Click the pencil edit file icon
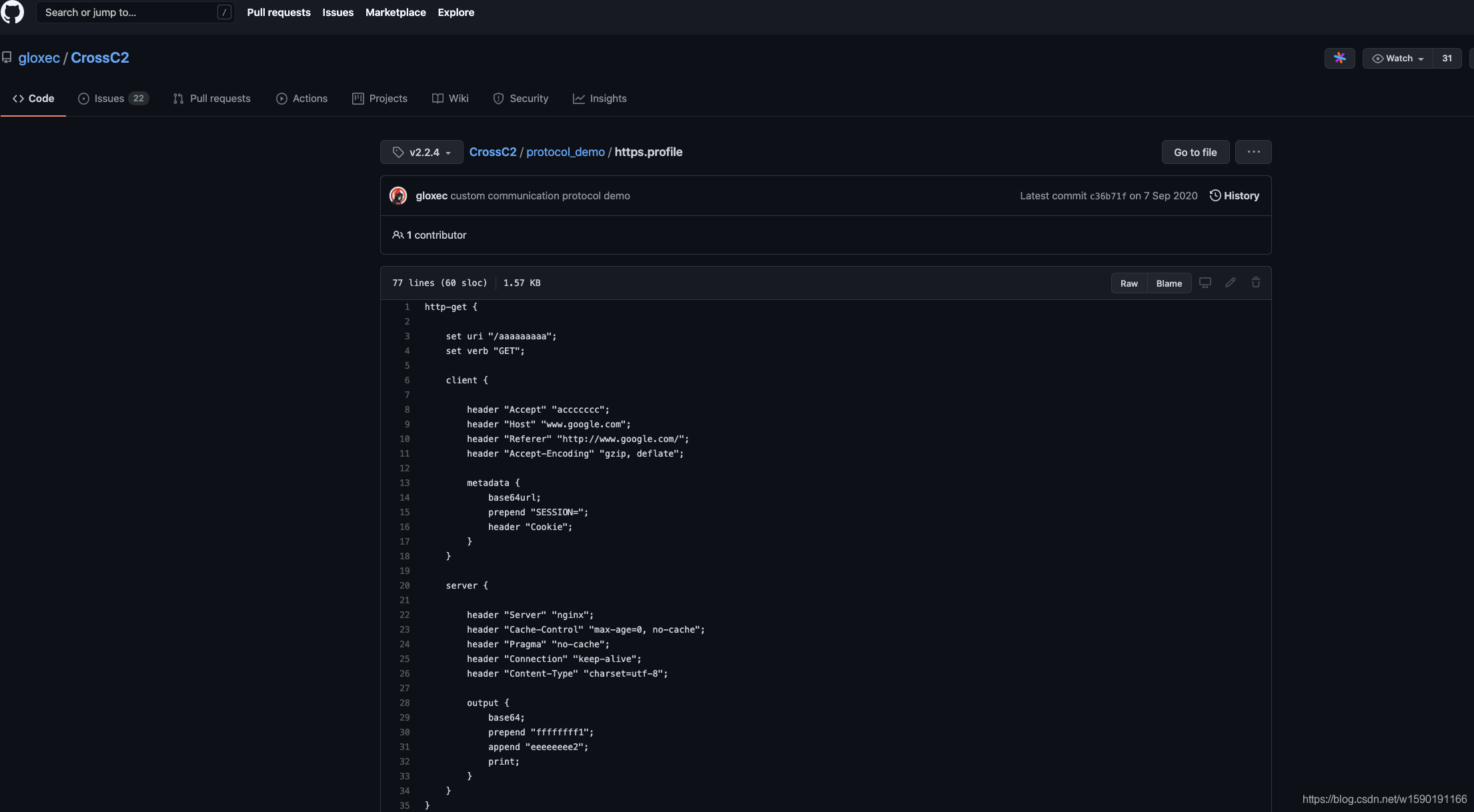 [1231, 283]
